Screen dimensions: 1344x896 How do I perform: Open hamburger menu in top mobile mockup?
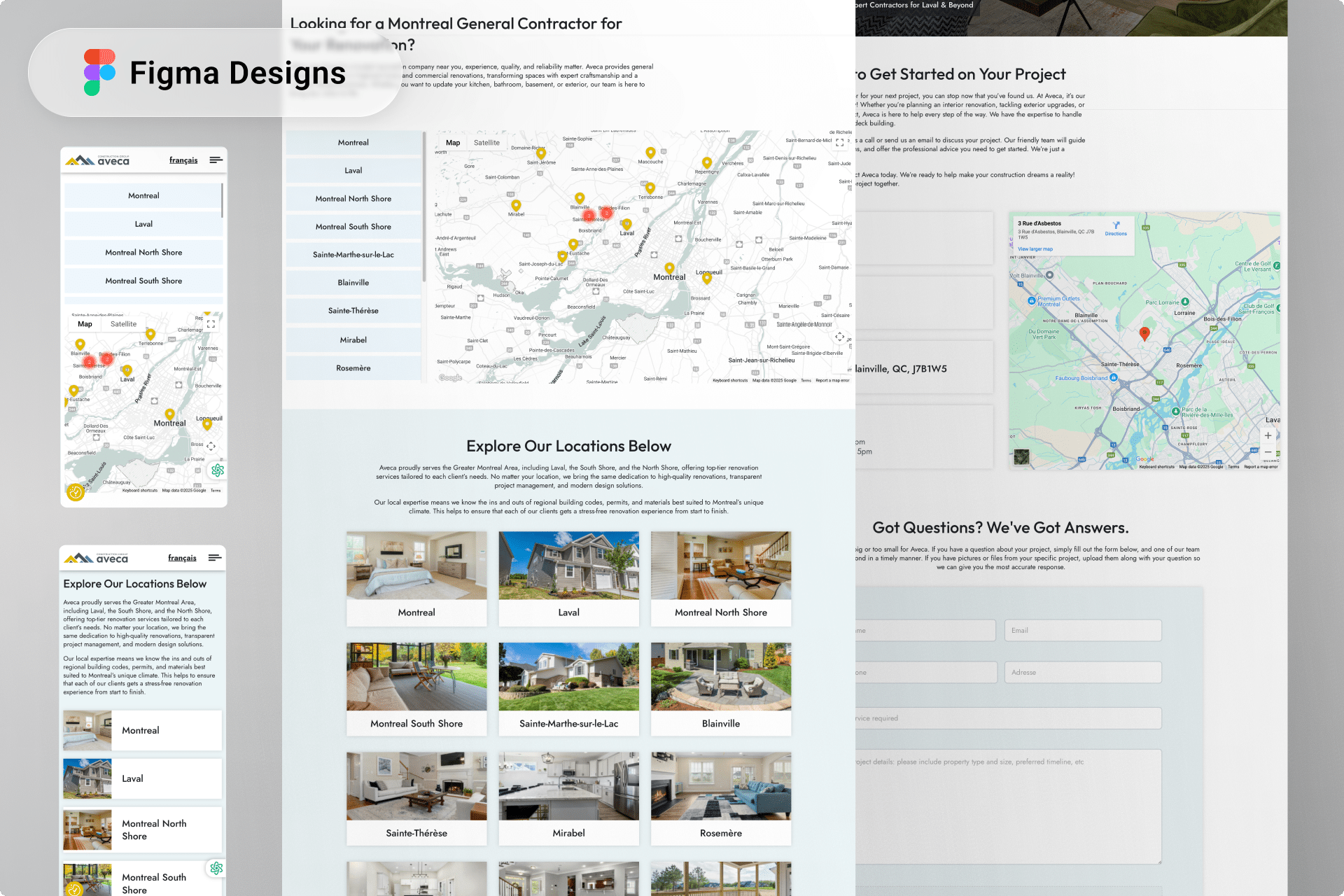click(216, 160)
